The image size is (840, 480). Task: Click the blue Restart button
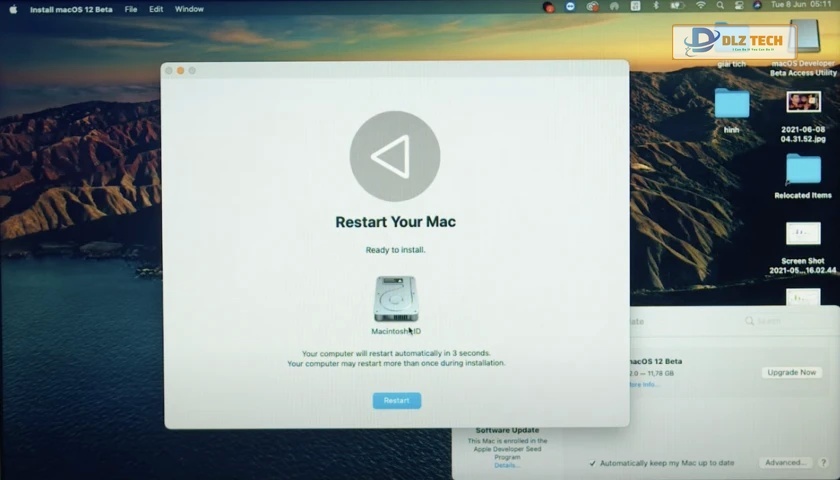[396, 400]
